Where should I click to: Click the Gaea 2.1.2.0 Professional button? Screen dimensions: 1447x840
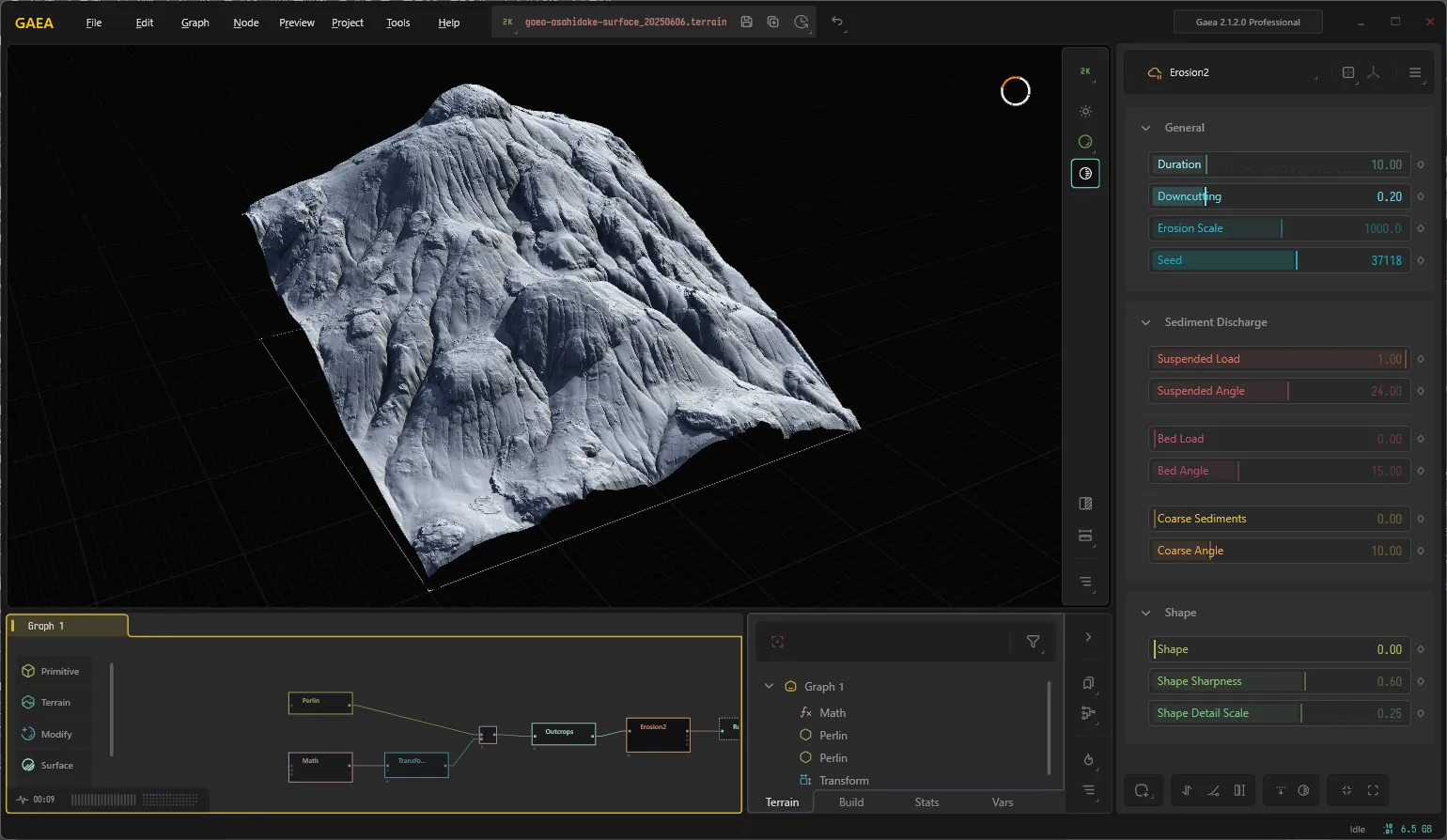click(1248, 22)
